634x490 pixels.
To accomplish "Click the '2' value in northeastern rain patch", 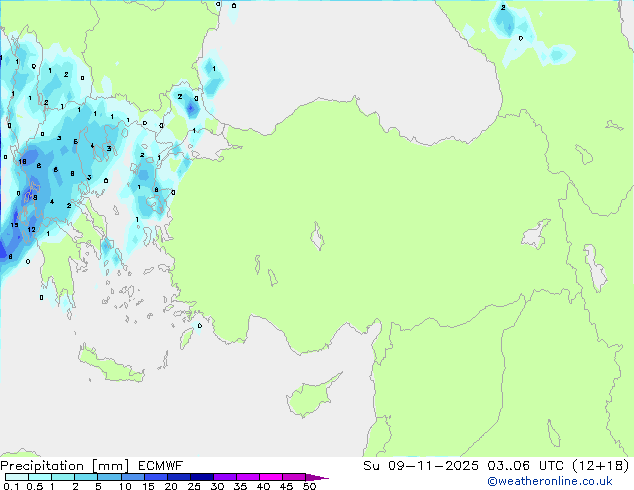I will coord(503,7).
